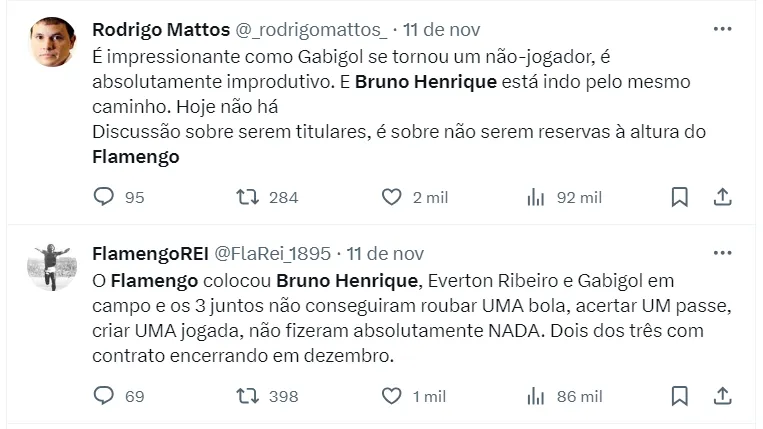Share the FlamengoREI tweet
This screenshot has width=763, height=429.
[x=722, y=396]
